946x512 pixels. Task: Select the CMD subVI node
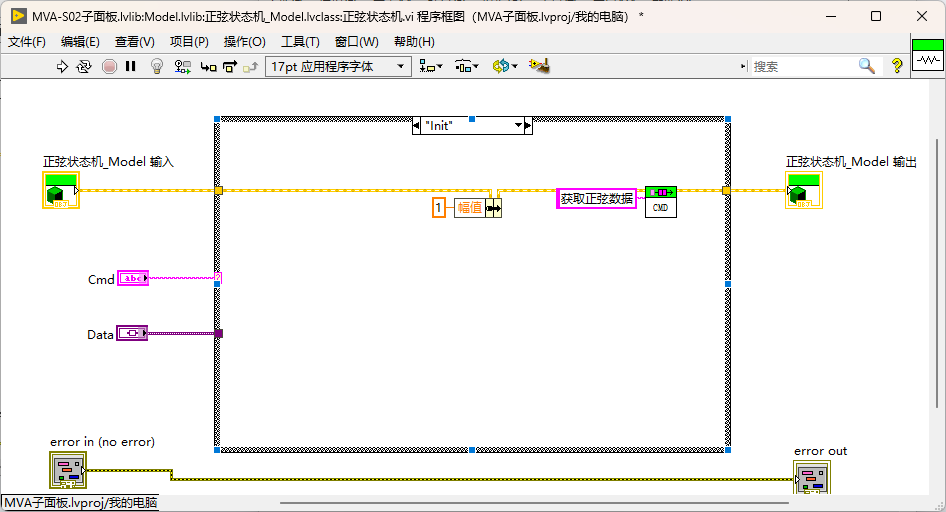(661, 202)
